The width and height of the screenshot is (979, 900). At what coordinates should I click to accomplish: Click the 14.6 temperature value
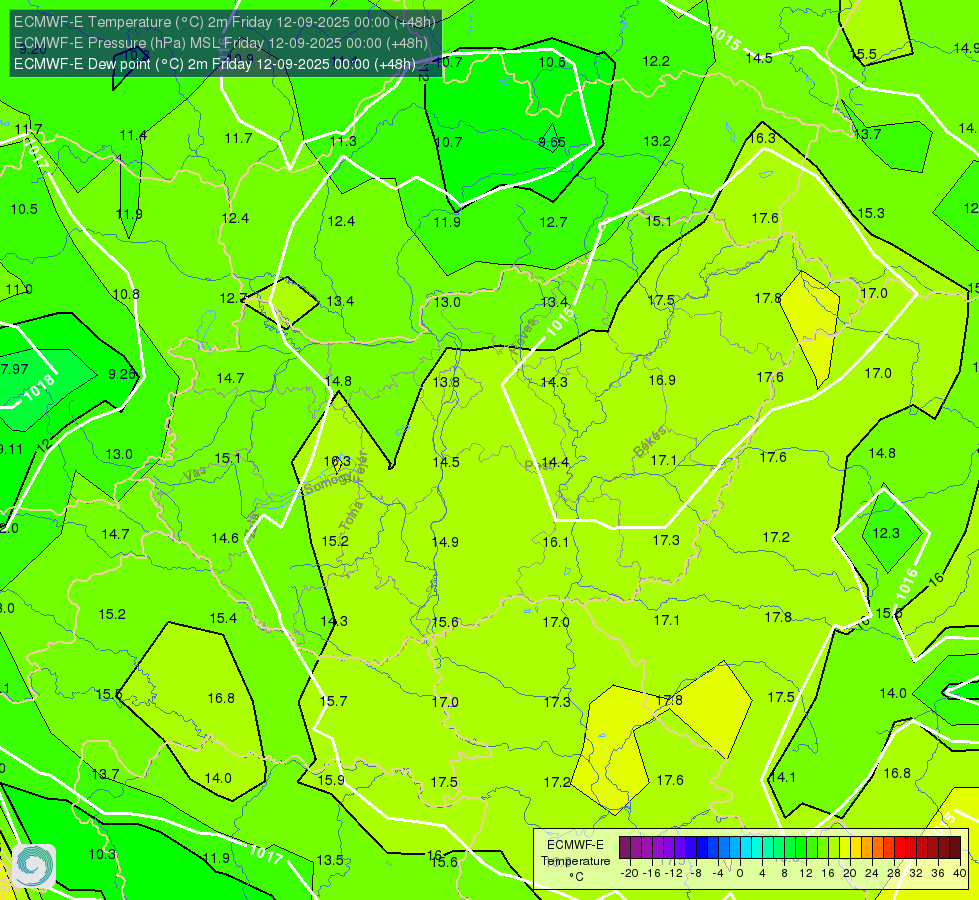[225, 538]
